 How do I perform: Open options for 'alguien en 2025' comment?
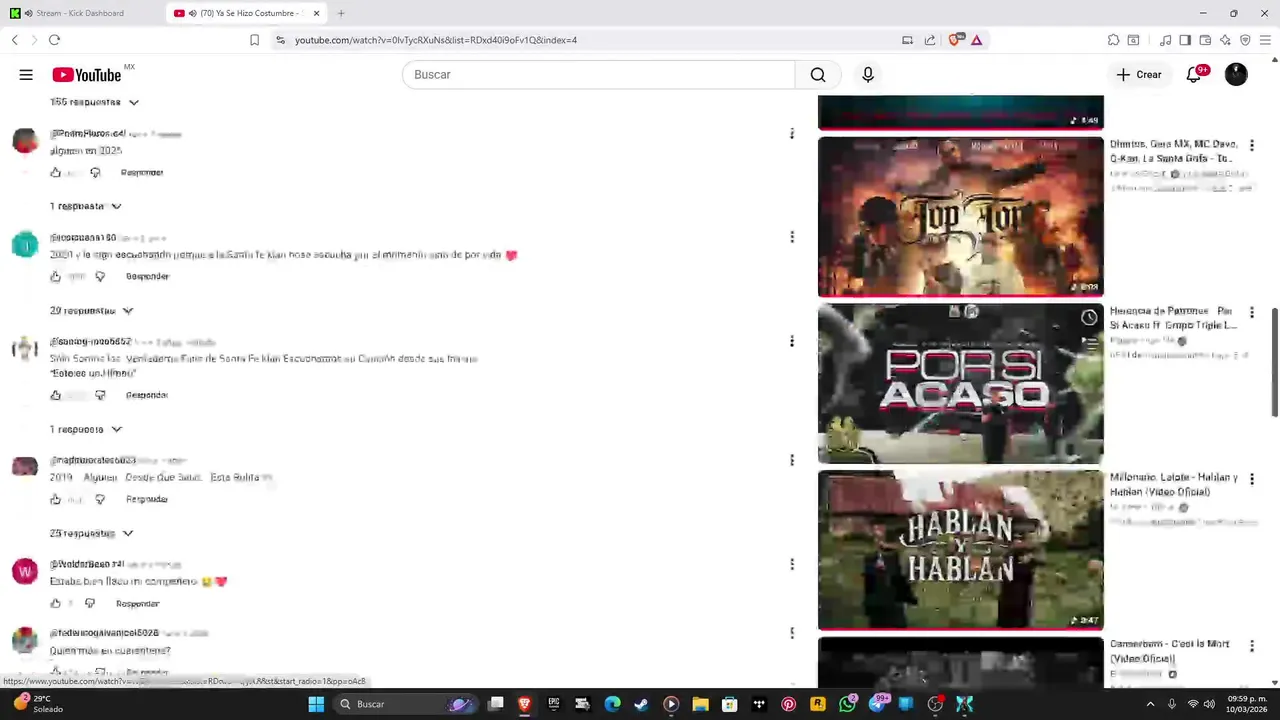792,134
